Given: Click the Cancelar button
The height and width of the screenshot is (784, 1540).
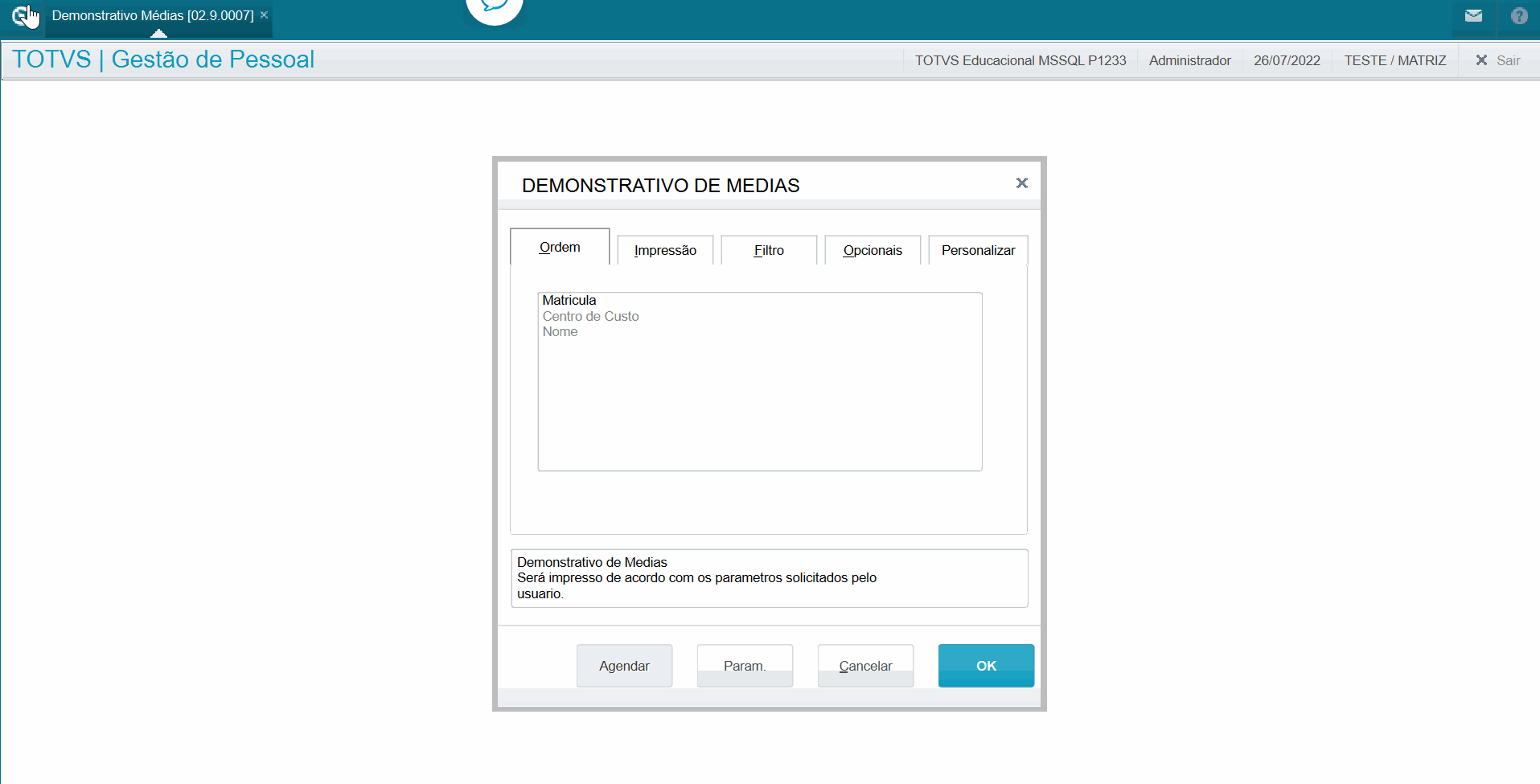Looking at the screenshot, I should tap(865, 666).
